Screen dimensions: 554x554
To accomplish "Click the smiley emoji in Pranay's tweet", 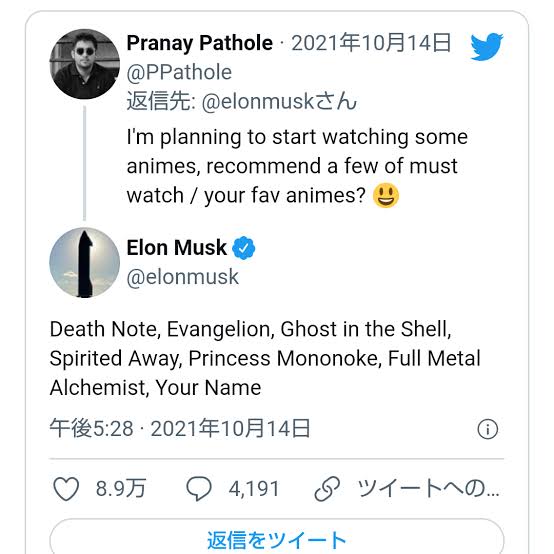I will point(386,195).
